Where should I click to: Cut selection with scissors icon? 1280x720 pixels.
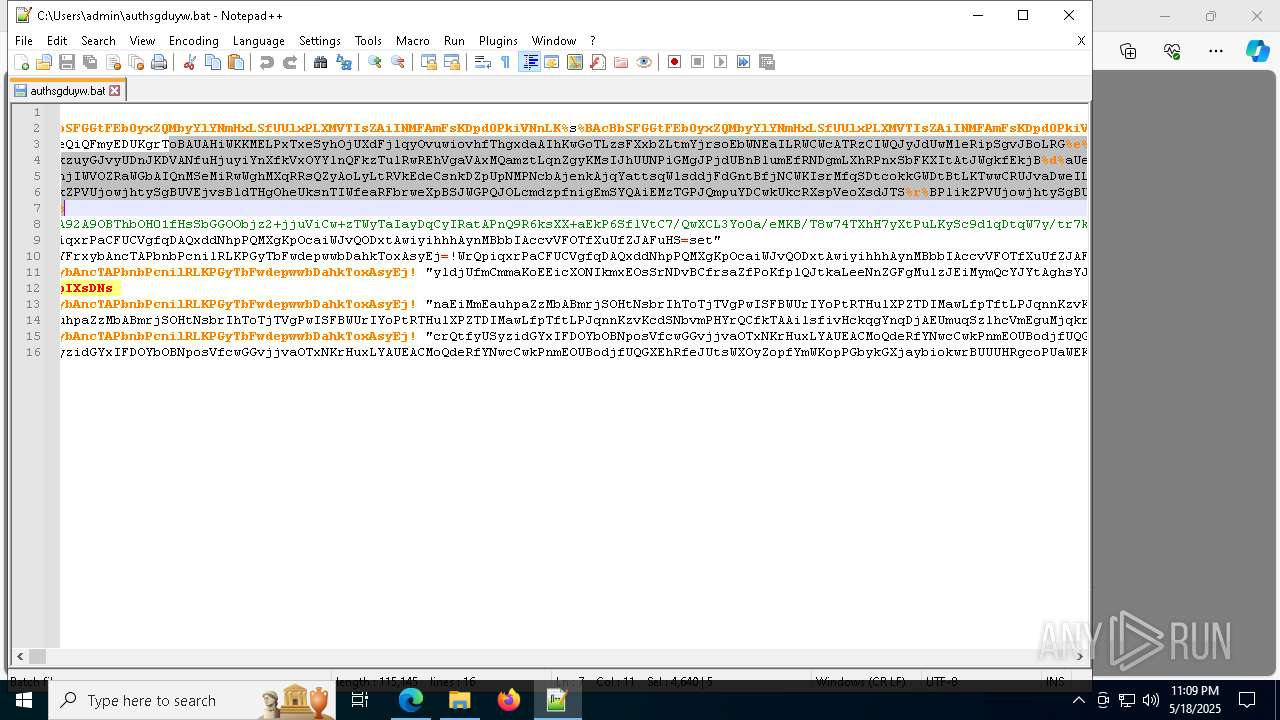pos(189,62)
